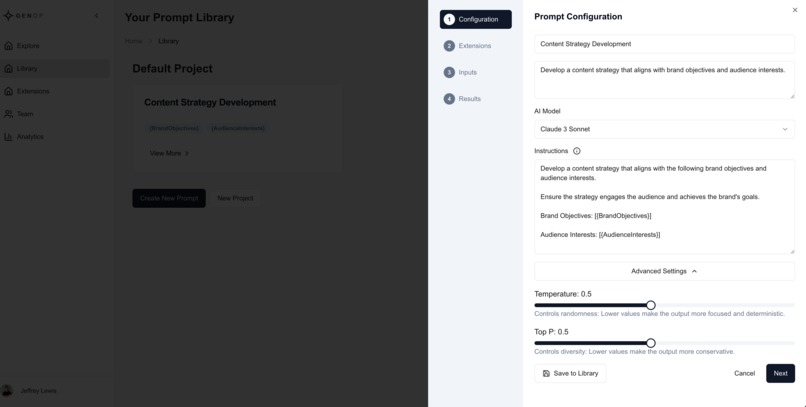Screen dimensions: 806x407
Task: Click the Jeffrey Lewis user avatar
Action: pyautogui.click(x=7, y=391)
